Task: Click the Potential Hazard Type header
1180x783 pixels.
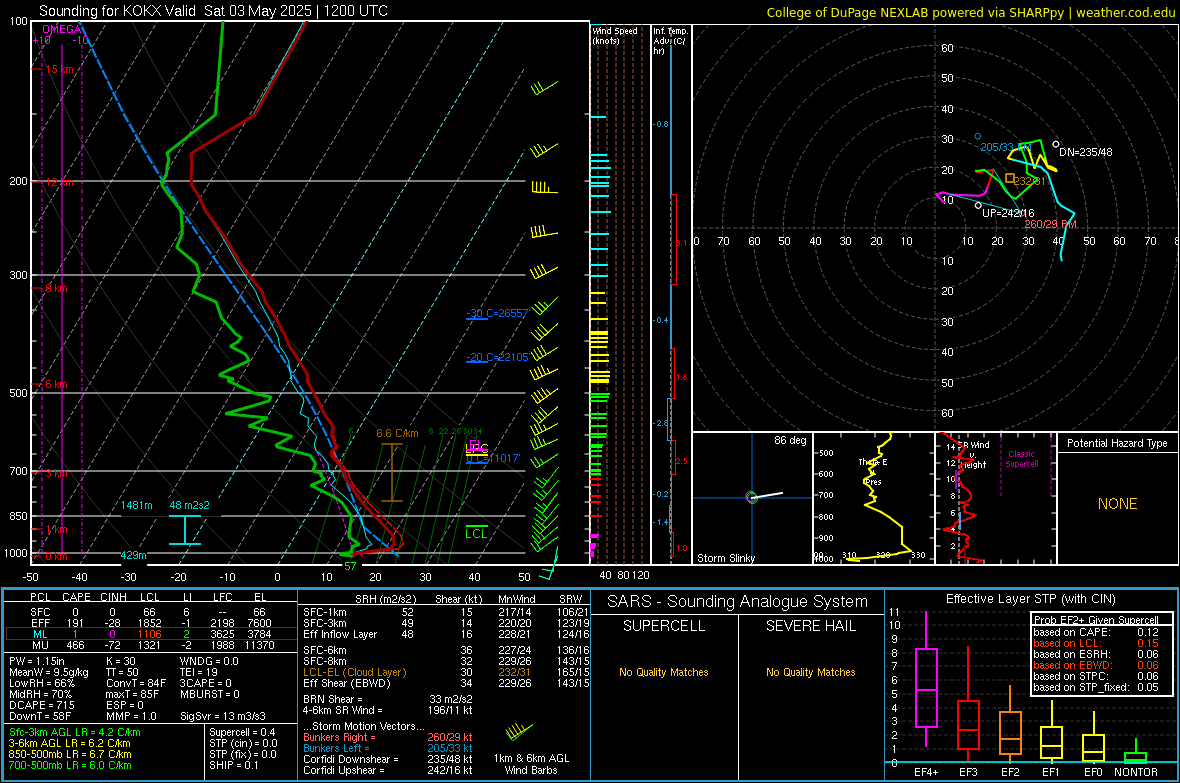Action: tap(1117, 443)
